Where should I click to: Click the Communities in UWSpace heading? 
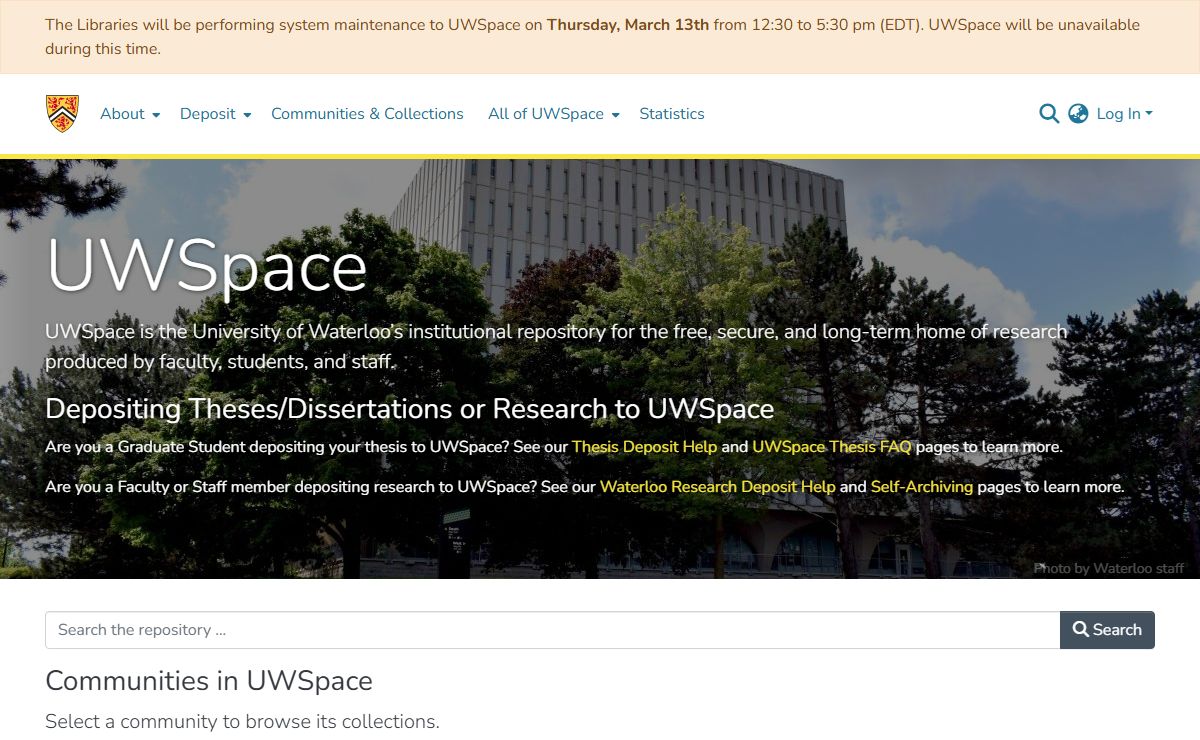pos(209,681)
